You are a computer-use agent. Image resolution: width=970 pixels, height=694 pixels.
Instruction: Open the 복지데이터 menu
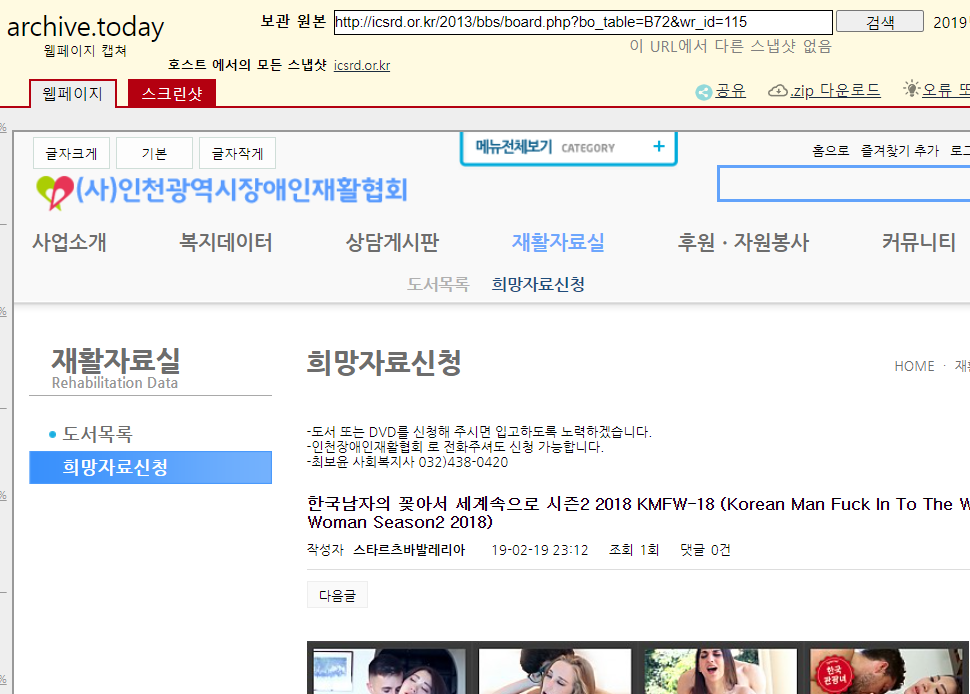coord(225,242)
